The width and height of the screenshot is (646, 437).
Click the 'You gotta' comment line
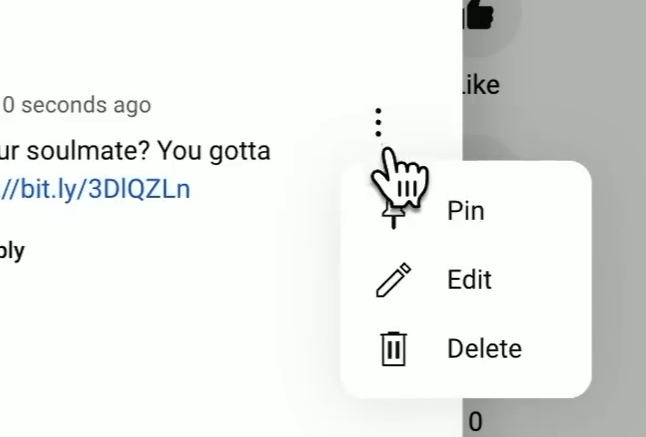(x=214, y=151)
